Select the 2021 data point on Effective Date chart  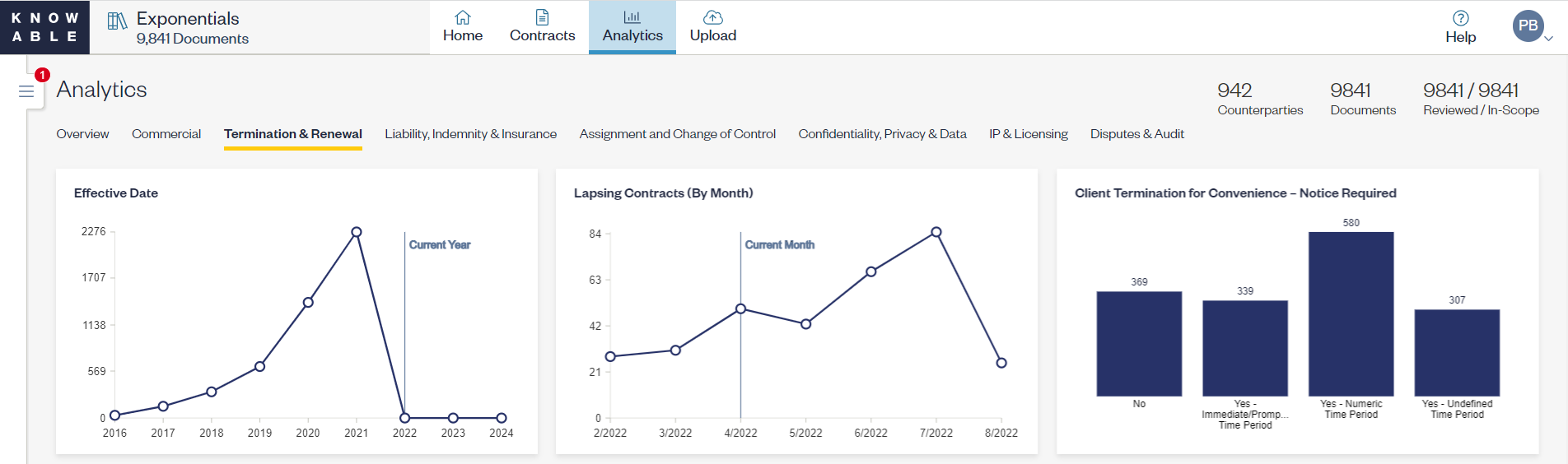357,232
